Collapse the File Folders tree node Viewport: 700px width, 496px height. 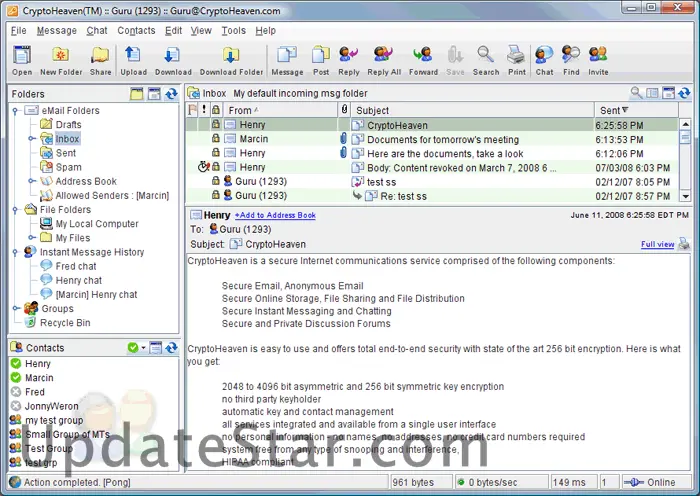pyautogui.click(x=15, y=209)
